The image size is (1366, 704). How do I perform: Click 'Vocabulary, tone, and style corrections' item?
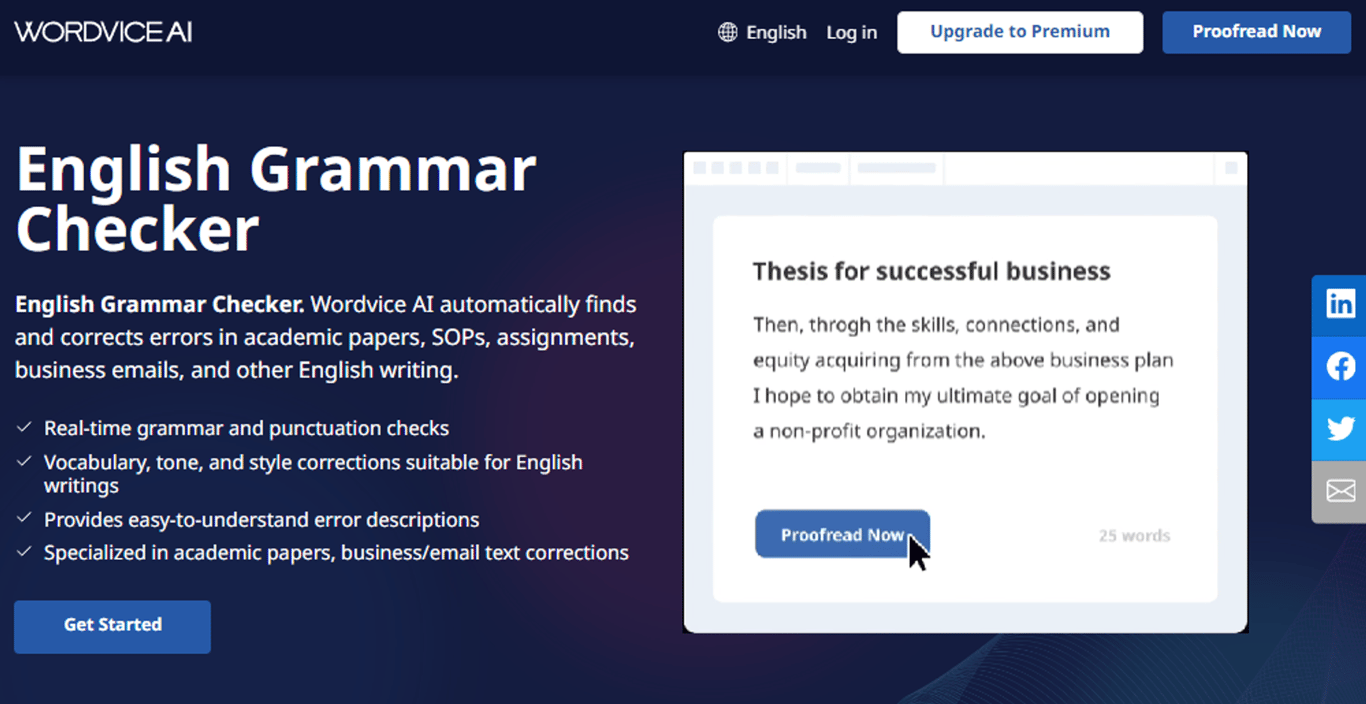(313, 474)
